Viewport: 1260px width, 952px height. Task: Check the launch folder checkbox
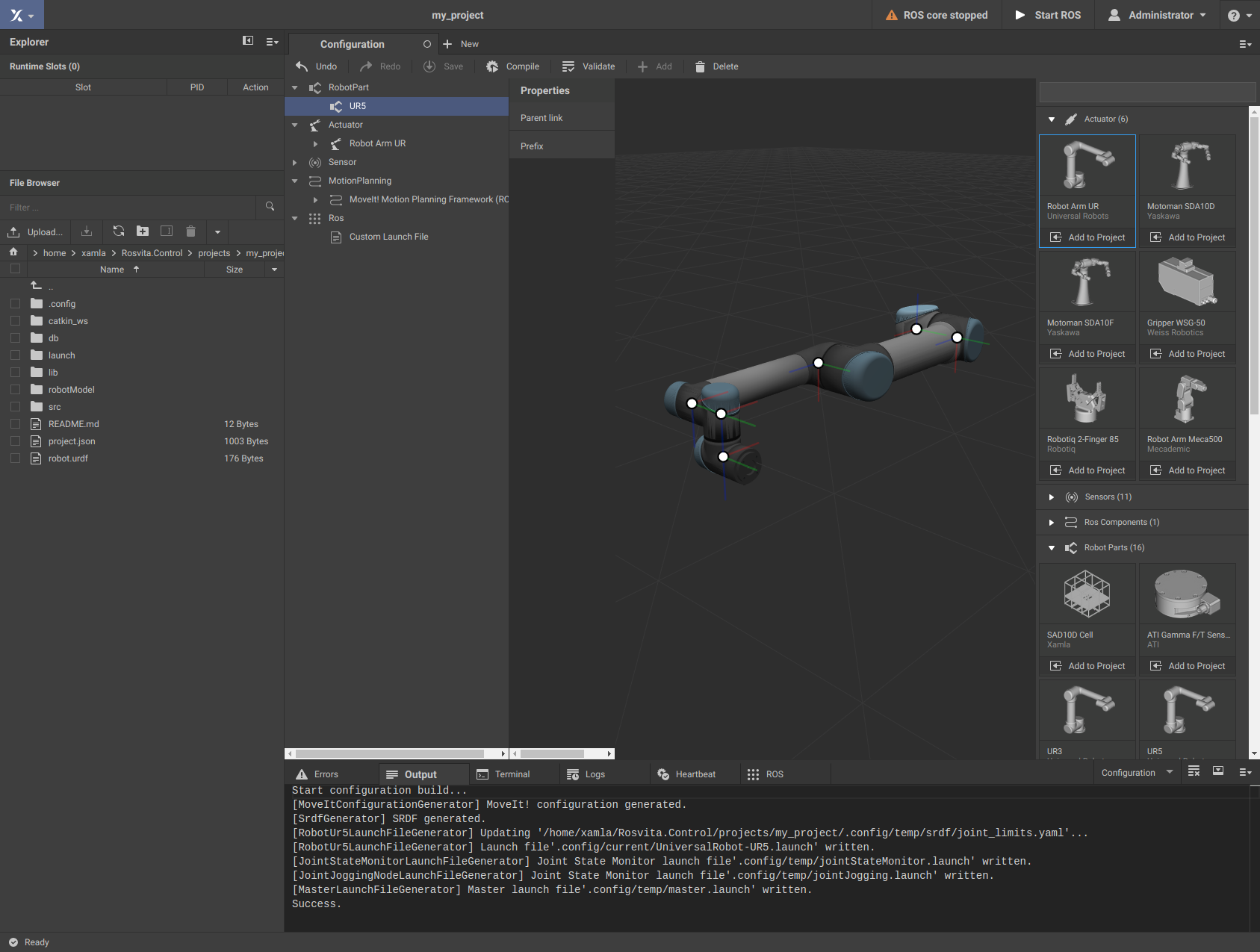[x=15, y=355]
